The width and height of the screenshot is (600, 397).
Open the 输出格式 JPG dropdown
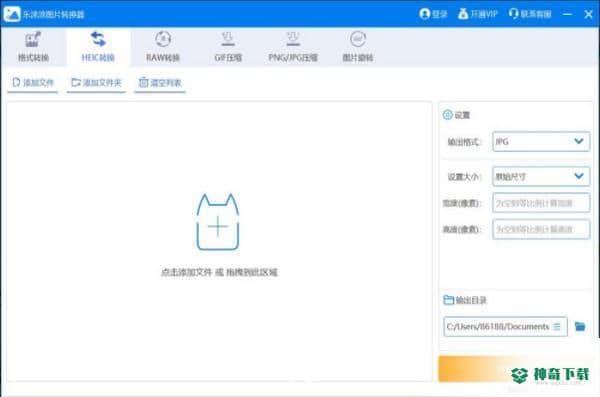(541, 142)
